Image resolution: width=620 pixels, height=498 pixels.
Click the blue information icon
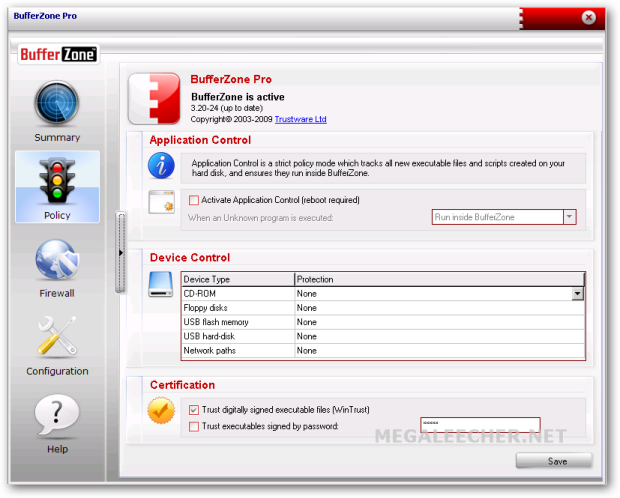coord(161,165)
